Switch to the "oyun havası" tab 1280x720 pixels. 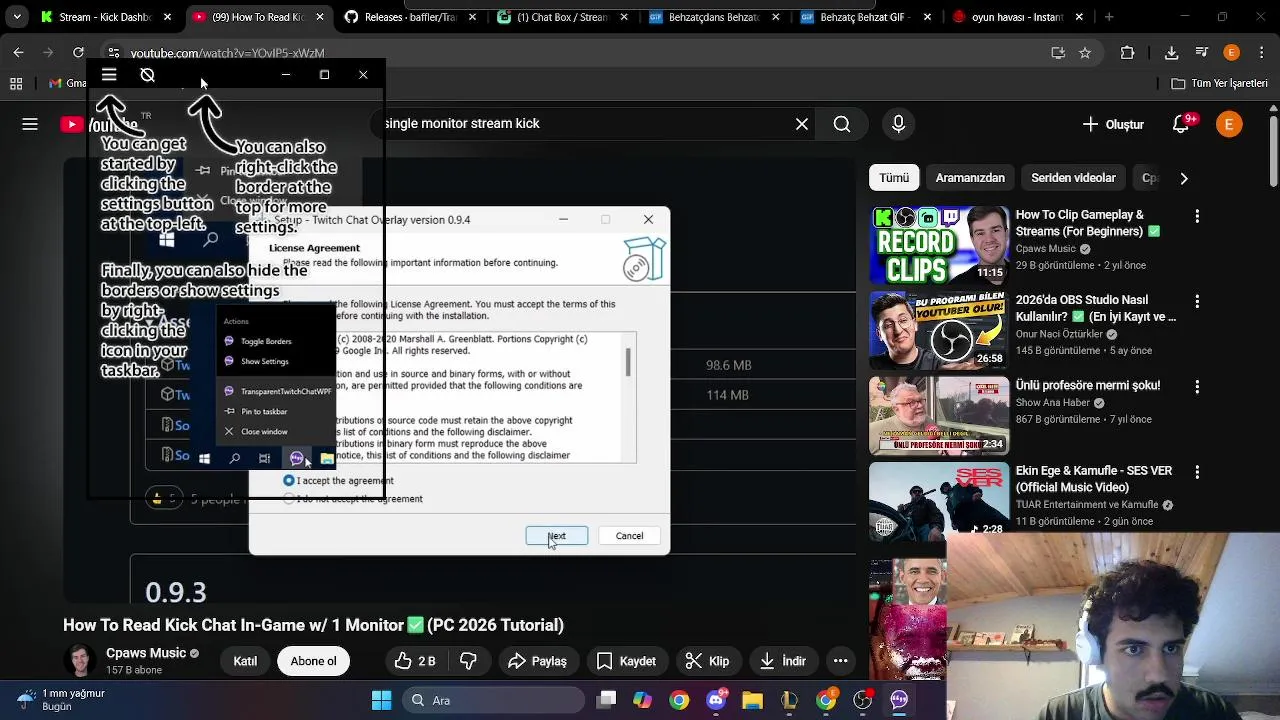click(x=1018, y=17)
